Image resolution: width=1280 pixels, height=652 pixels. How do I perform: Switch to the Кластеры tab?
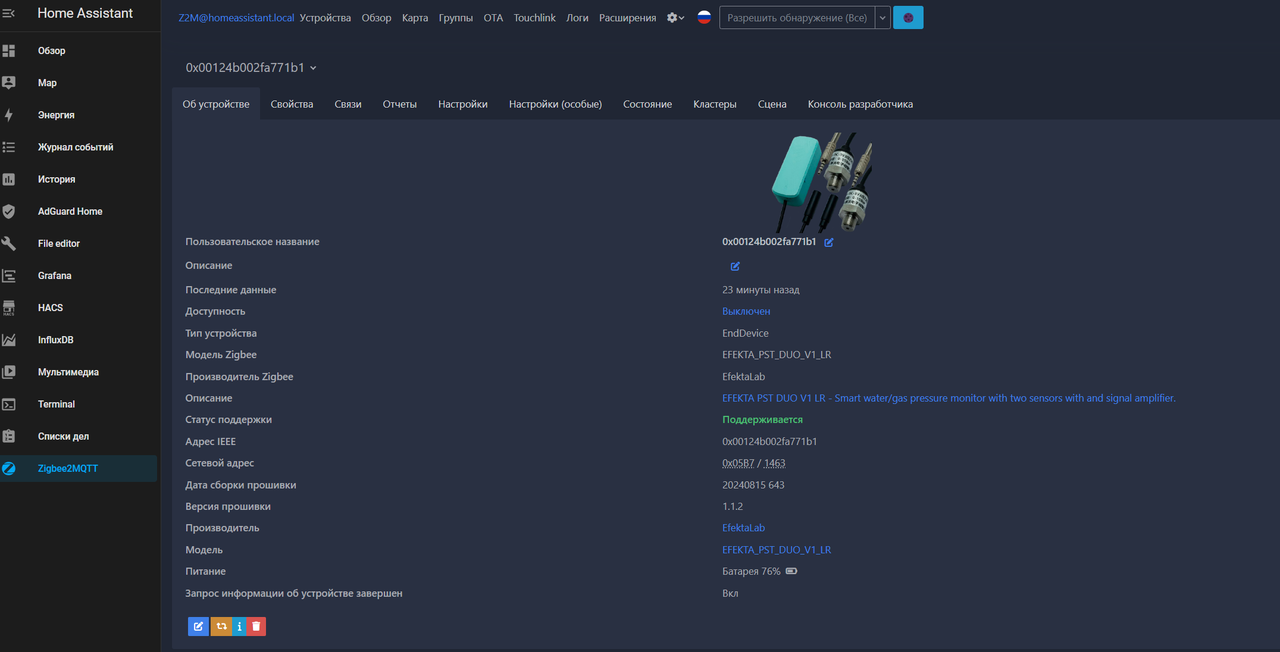(715, 104)
